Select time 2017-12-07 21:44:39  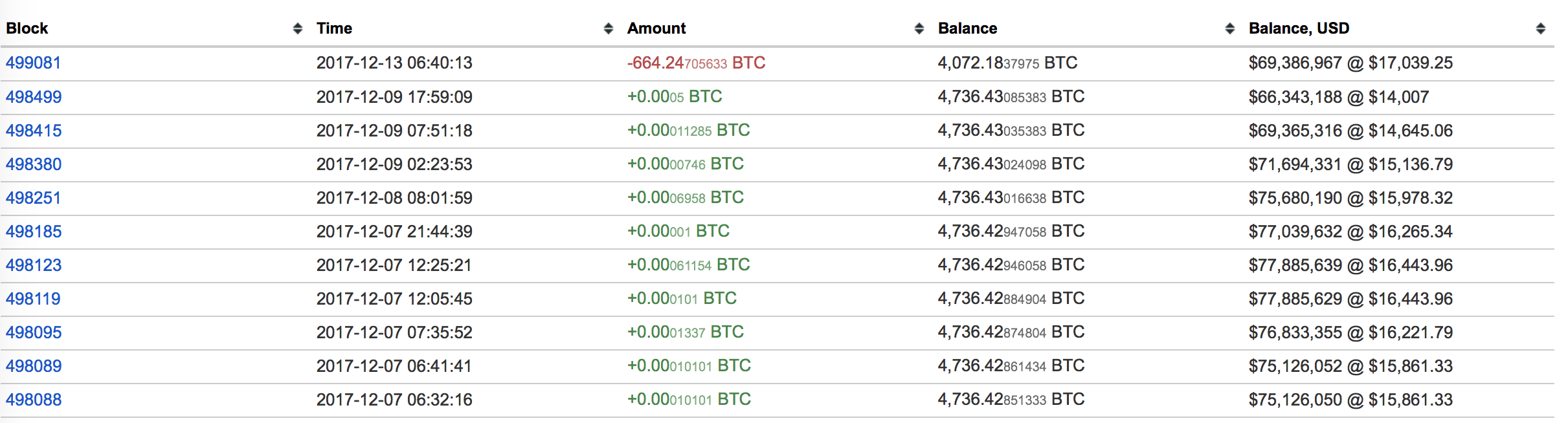coord(394,232)
